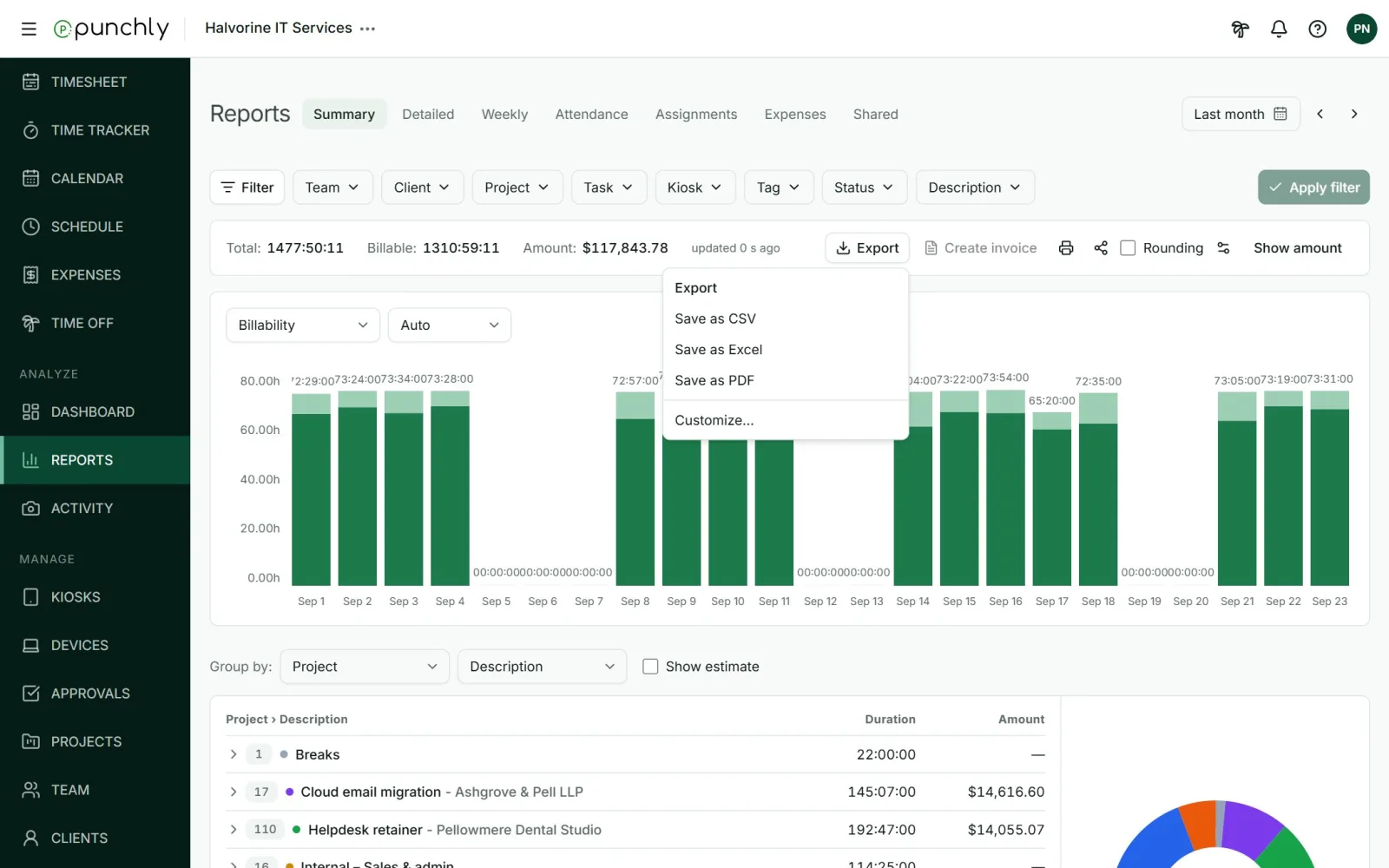The image size is (1389, 868).
Task: Open the Team filter dropdown
Action: point(332,187)
